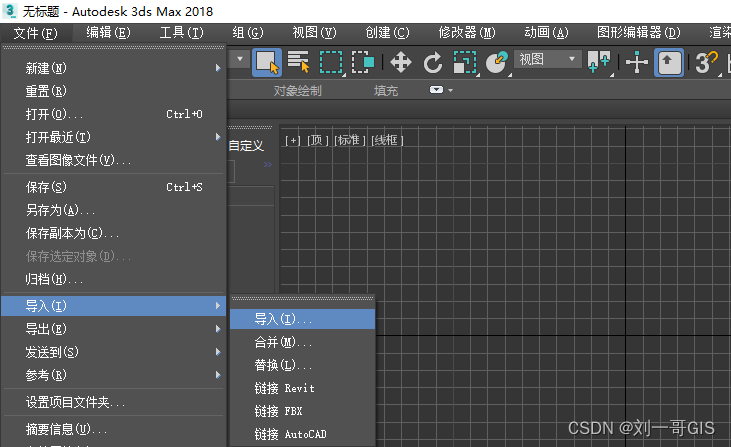Click the Select and Place tool
Image resolution: width=731 pixels, height=447 pixels.
[497, 62]
